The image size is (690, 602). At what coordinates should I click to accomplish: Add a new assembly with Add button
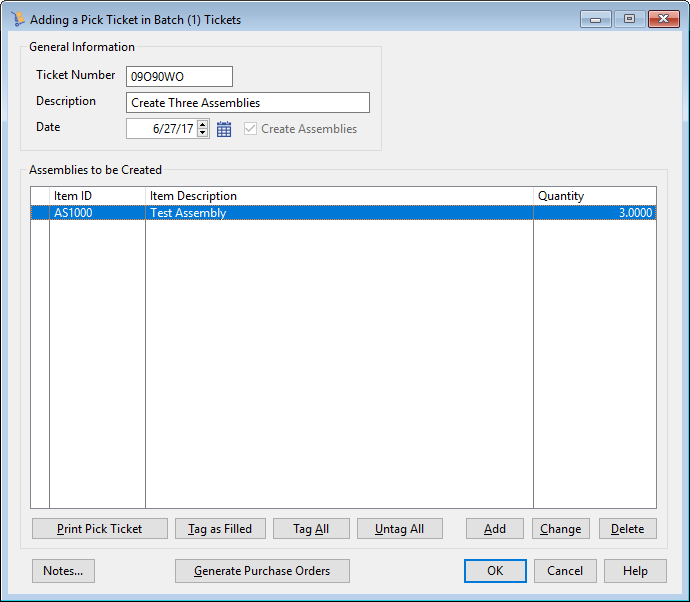click(495, 529)
